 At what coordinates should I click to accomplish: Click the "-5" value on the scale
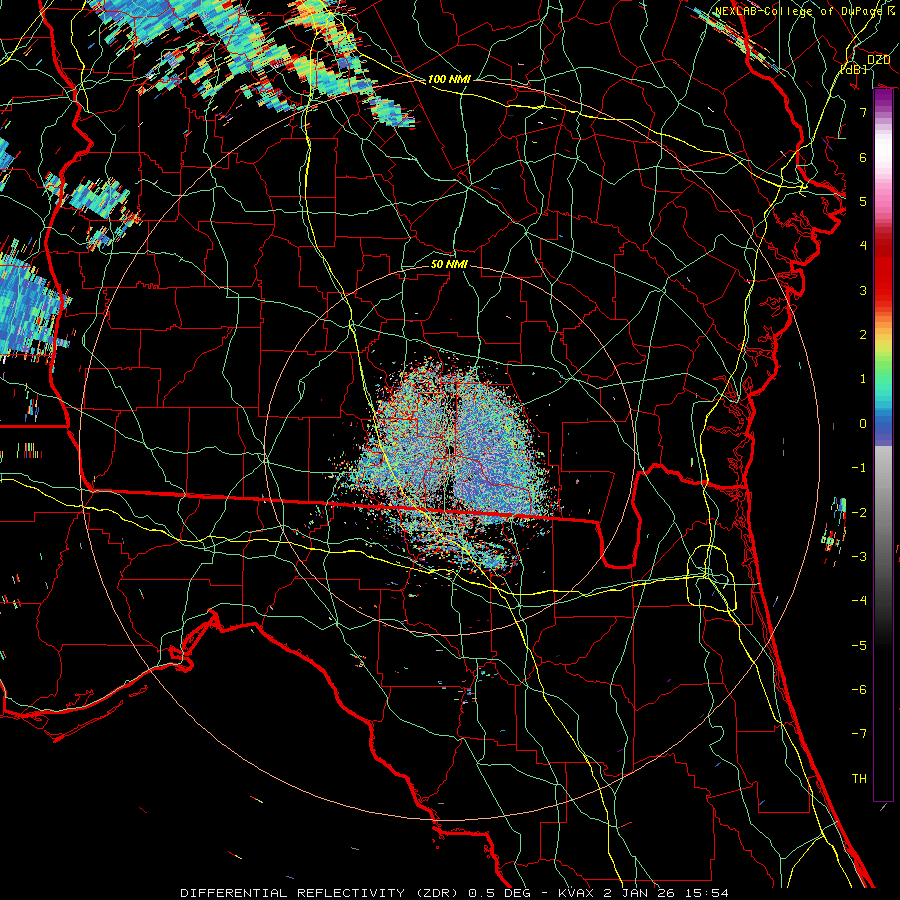pyautogui.click(x=859, y=646)
